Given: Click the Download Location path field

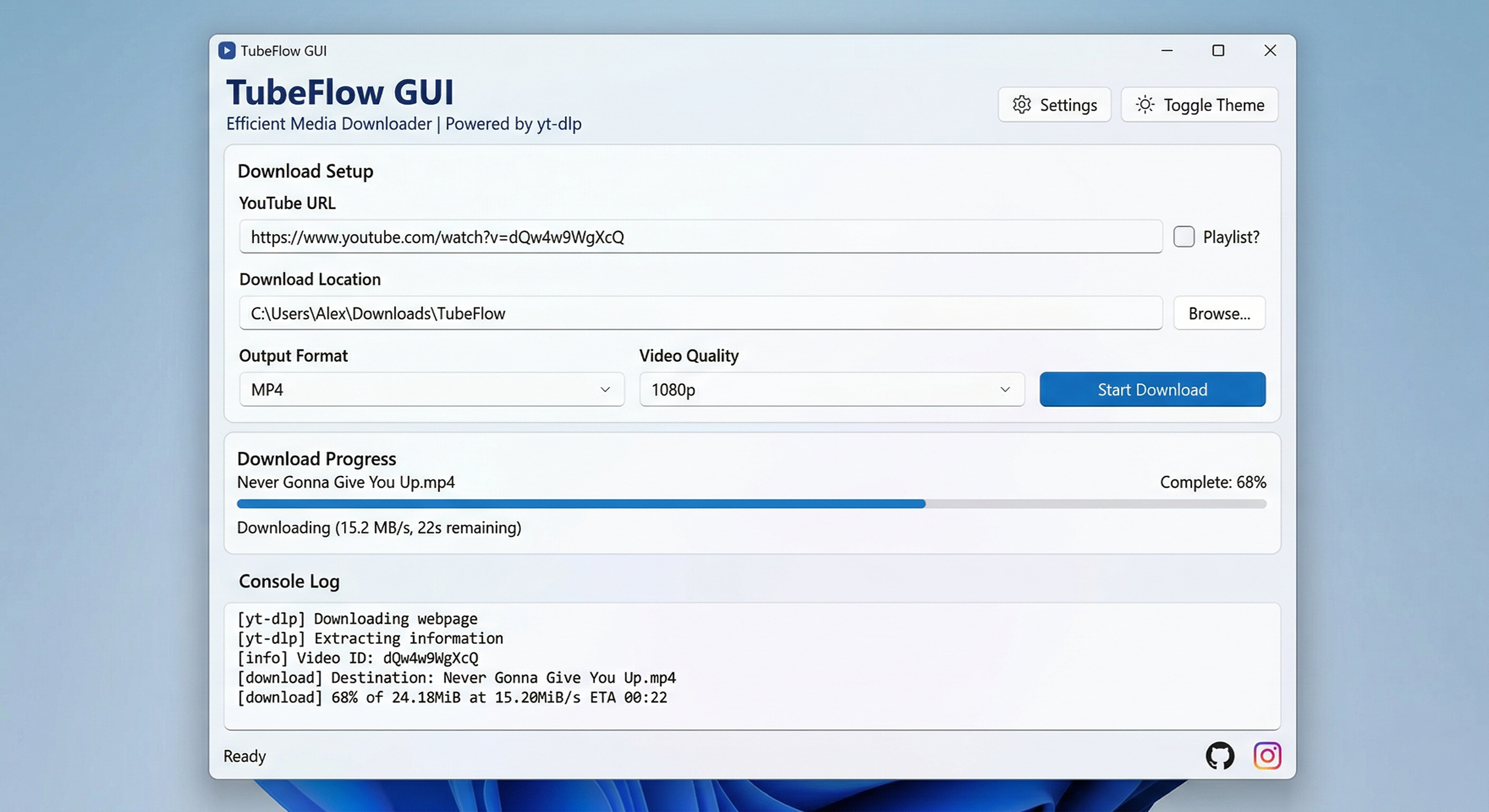Looking at the screenshot, I should coord(751,313).
